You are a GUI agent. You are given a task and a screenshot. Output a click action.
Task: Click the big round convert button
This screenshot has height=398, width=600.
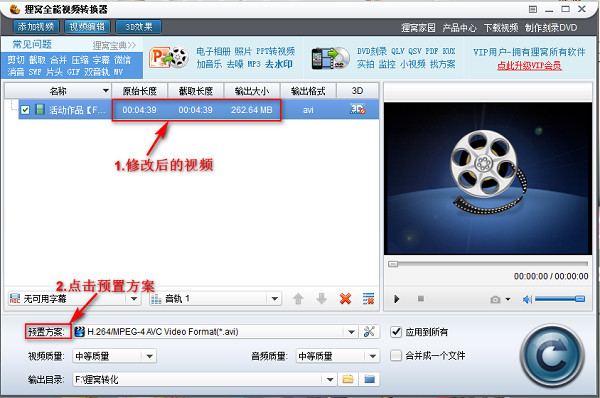click(x=552, y=356)
